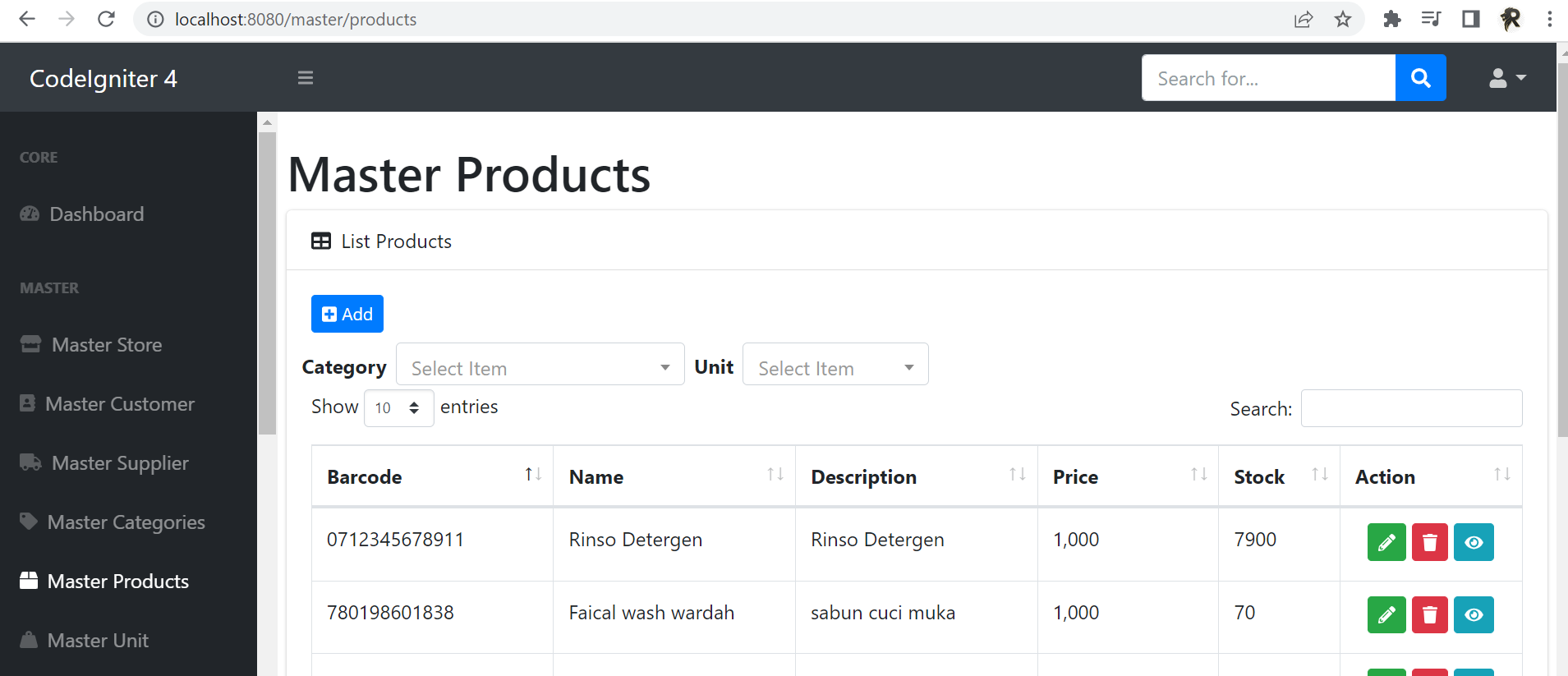The width and height of the screenshot is (1568, 676).
Task: Sort table by Description column
Action: (x=917, y=476)
